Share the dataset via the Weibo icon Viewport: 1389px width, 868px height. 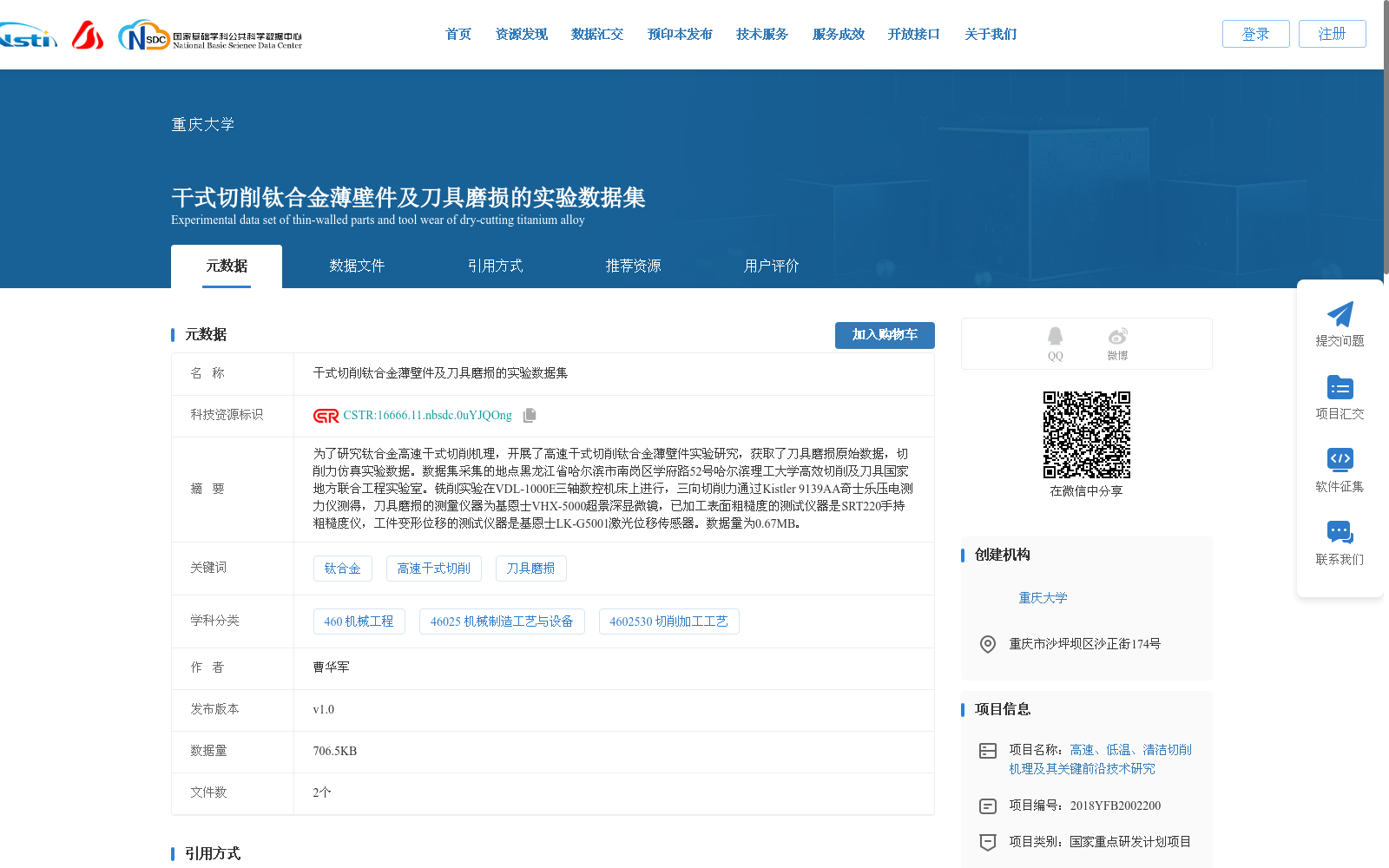tap(1118, 337)
